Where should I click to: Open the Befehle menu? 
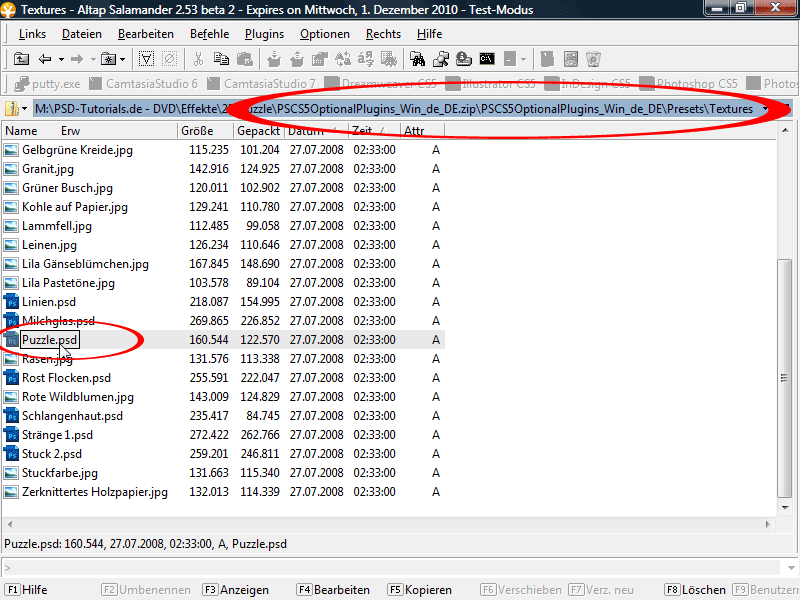click(x=210, y=34)
